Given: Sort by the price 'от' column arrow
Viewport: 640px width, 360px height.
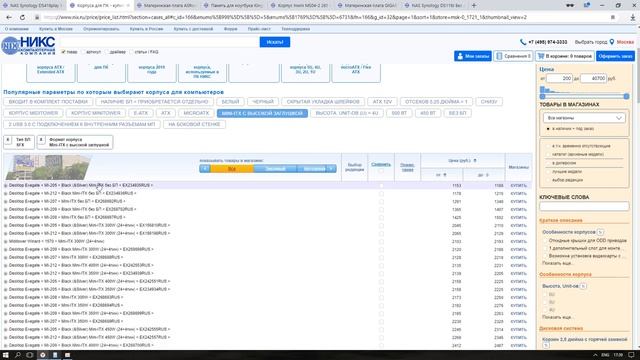Looking at the screenshot, I should tap(445, 175).
